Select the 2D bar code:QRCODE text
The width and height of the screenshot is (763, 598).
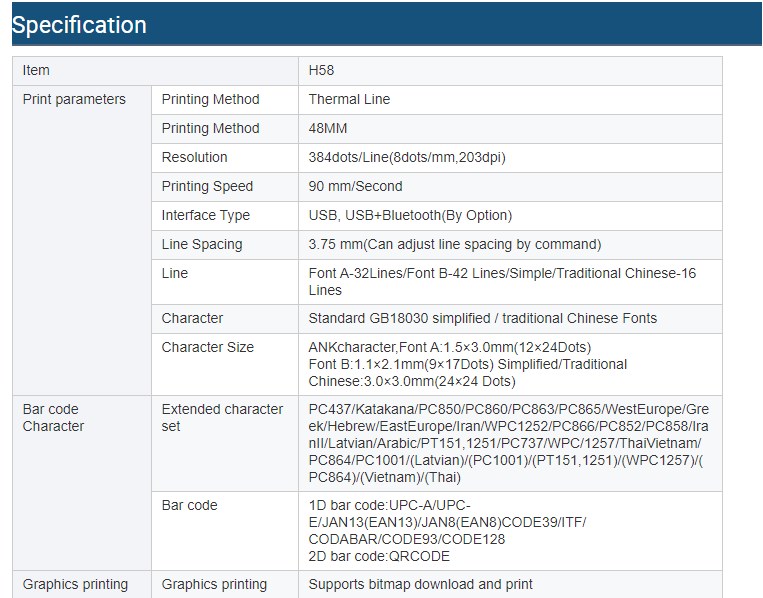point(379,556)
